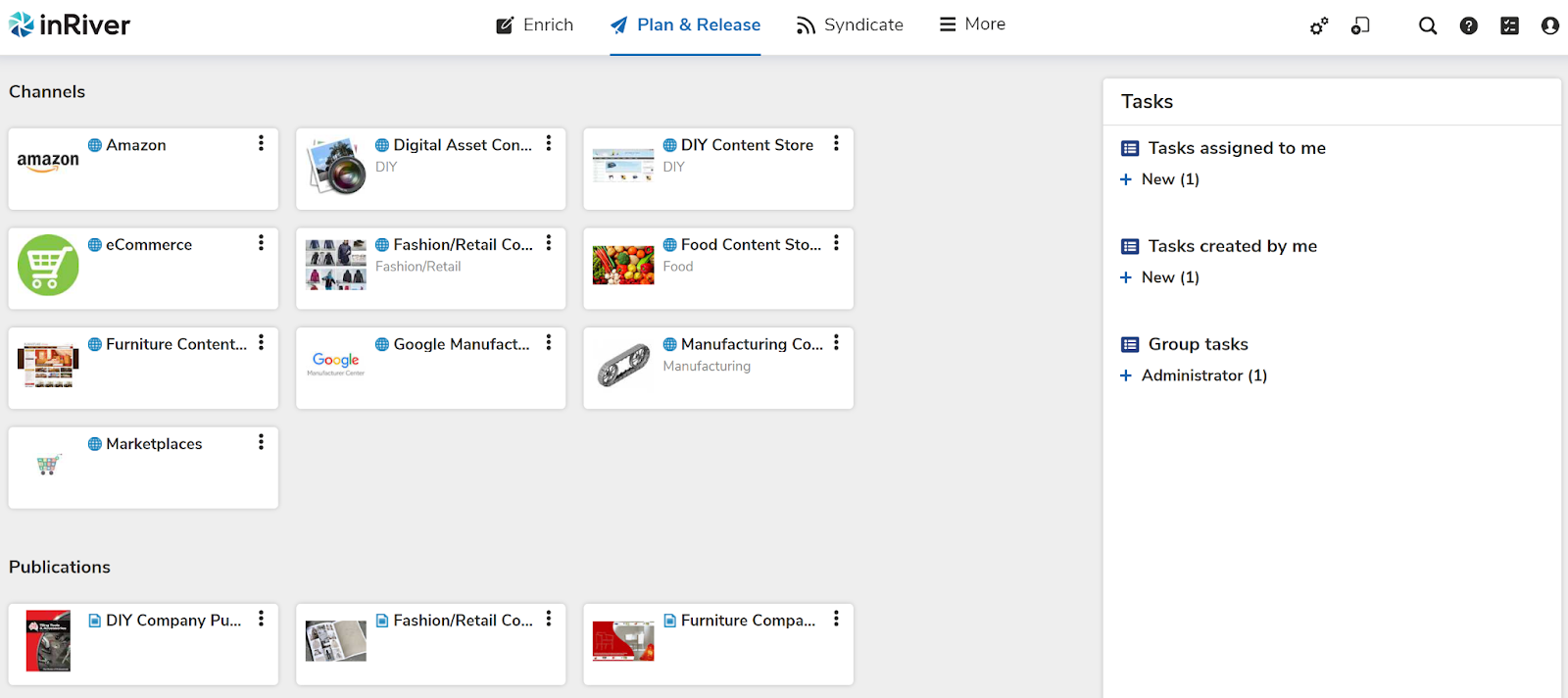The width and height of the screenshot is (1568, 698).
Task: Open DIY Content Store options menu
Action: click(836, 143)
